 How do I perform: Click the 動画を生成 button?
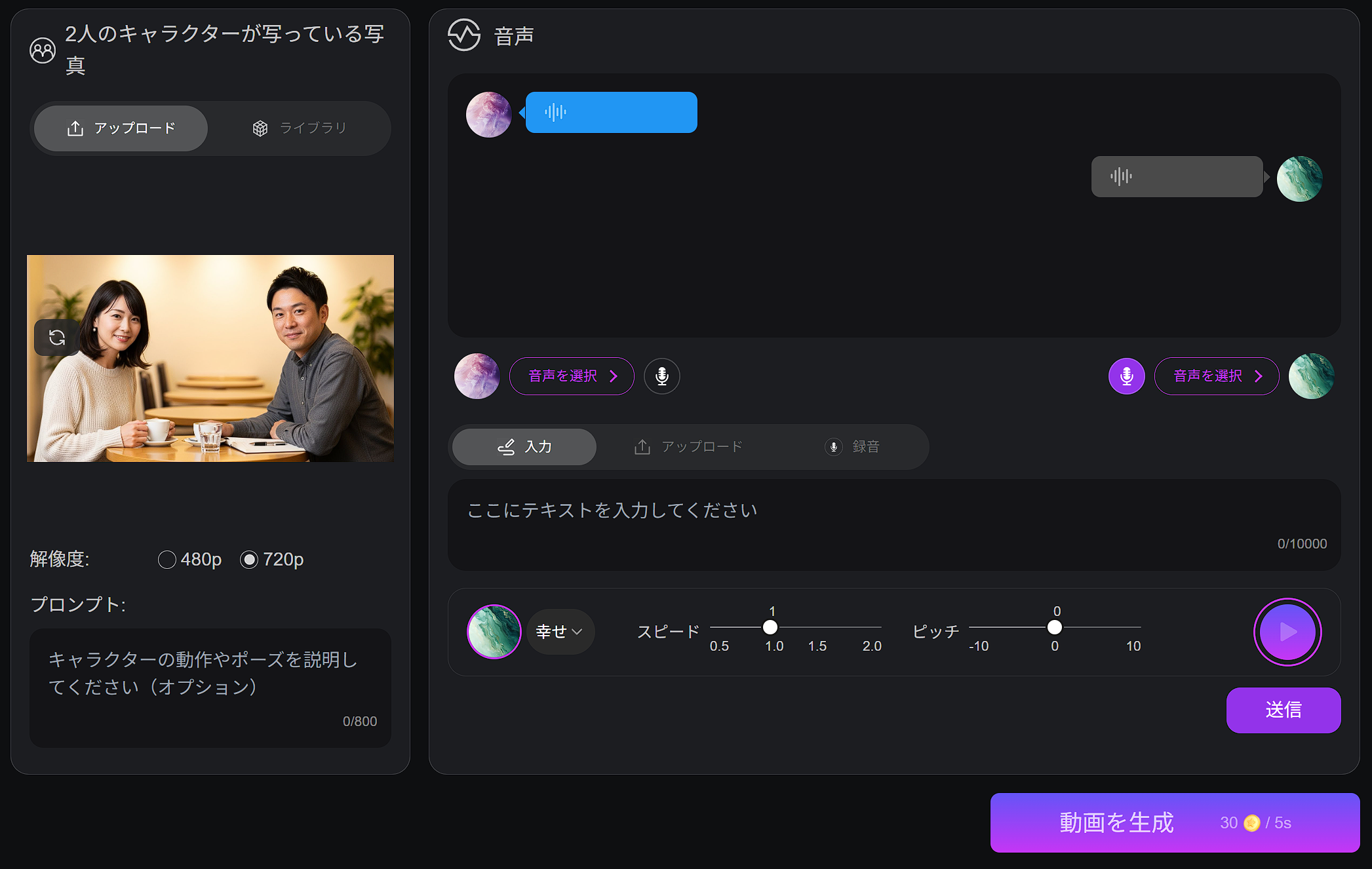point(1174,822)
